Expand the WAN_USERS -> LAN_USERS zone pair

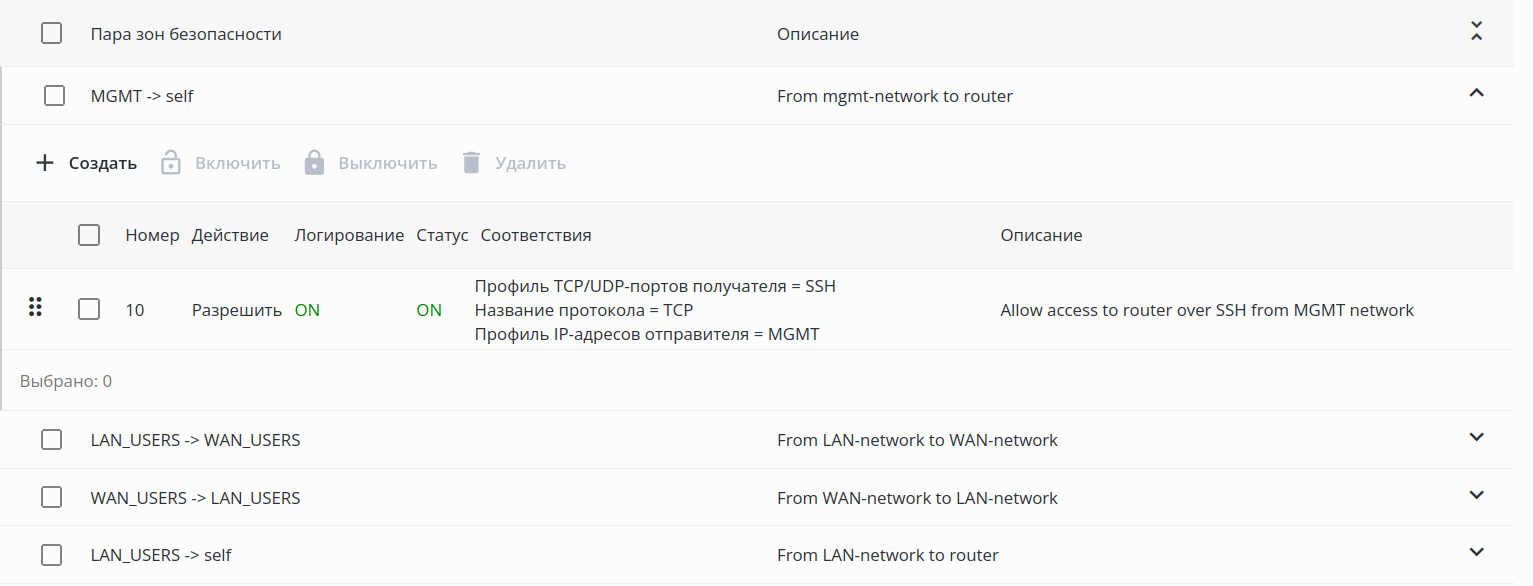point(1476,495)
